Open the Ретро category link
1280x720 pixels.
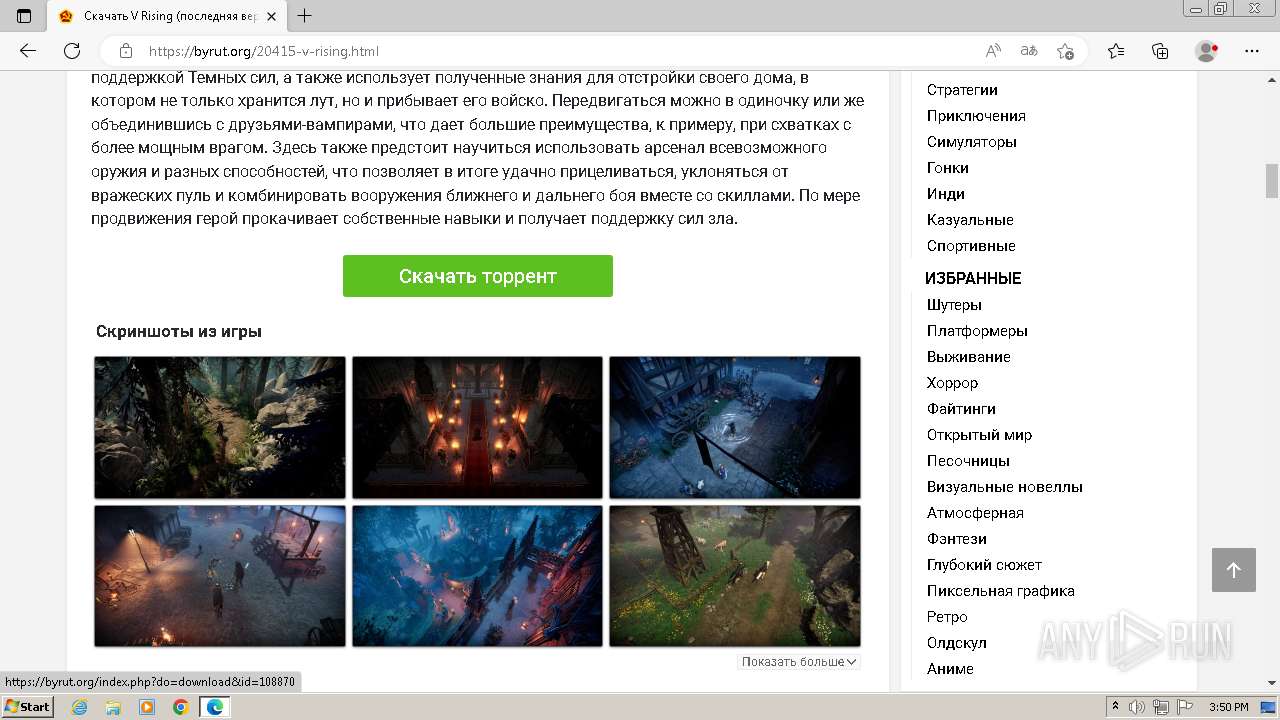pos(947,617)
